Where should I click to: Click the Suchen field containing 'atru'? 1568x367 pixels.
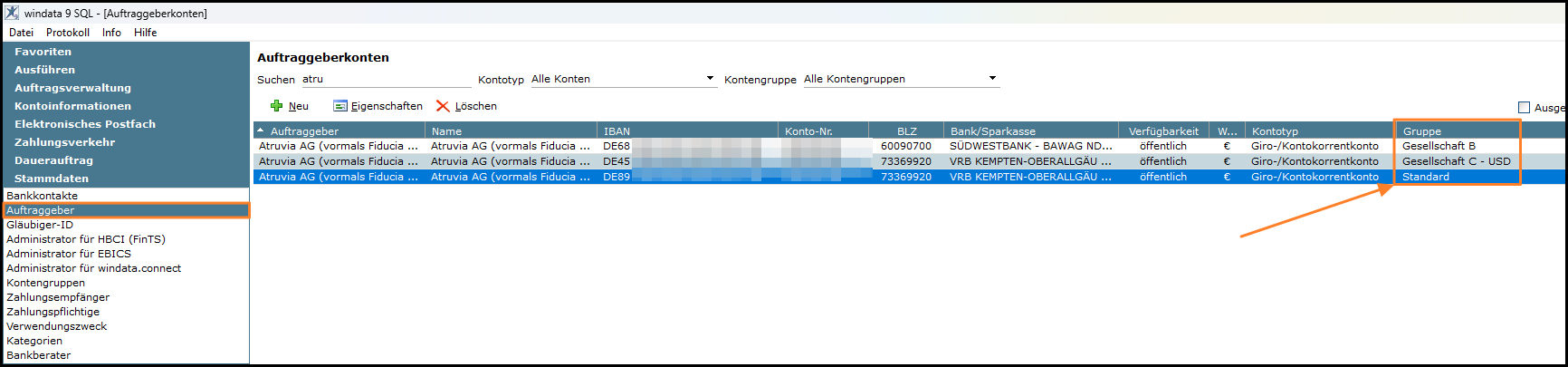[386, 79]
